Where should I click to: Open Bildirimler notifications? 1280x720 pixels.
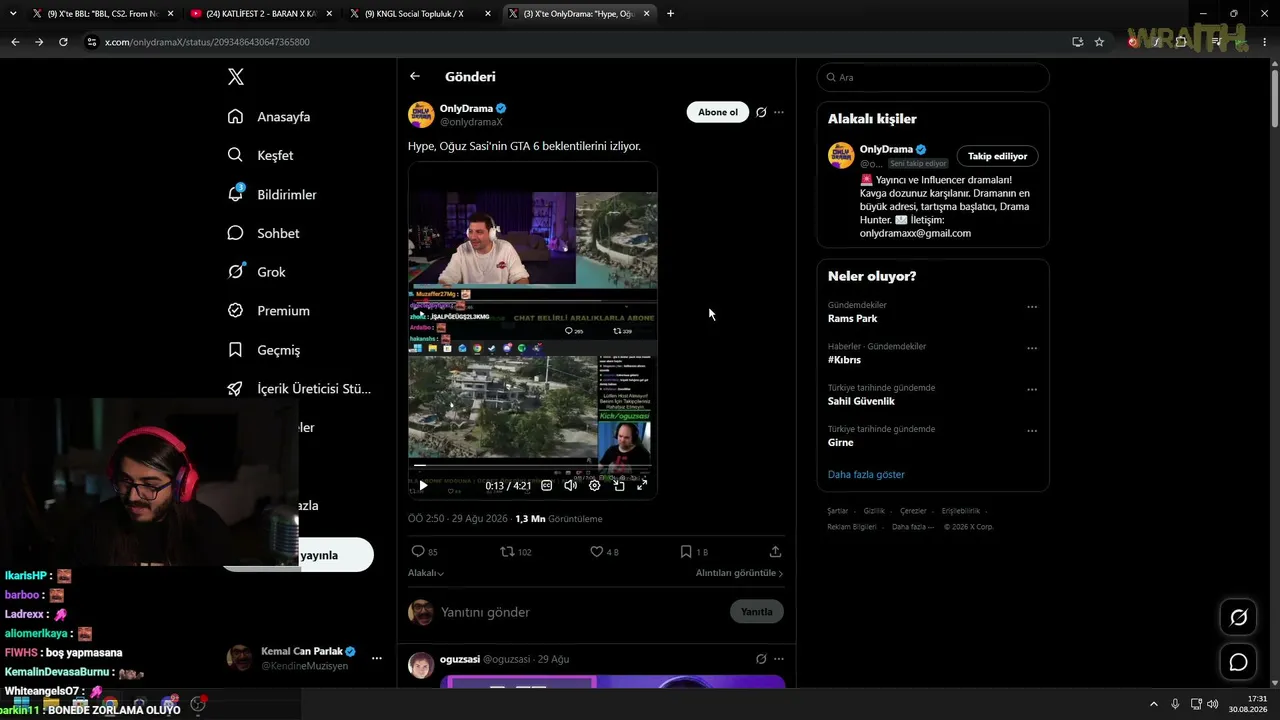point(273,194)
